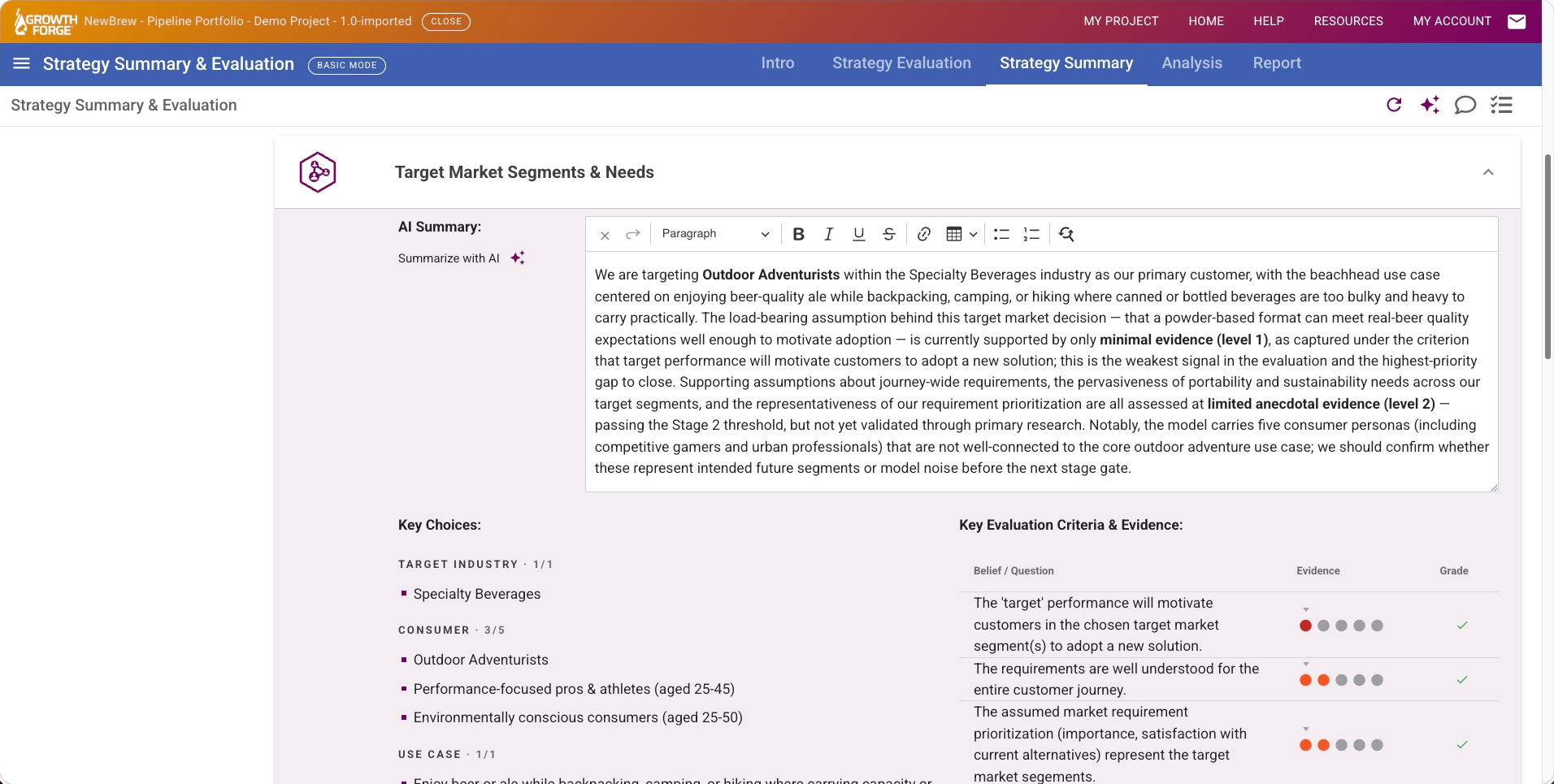Click the green check grade for requirements understood row
This screenshot has height=784, width=1554.
pos(1462,679)
